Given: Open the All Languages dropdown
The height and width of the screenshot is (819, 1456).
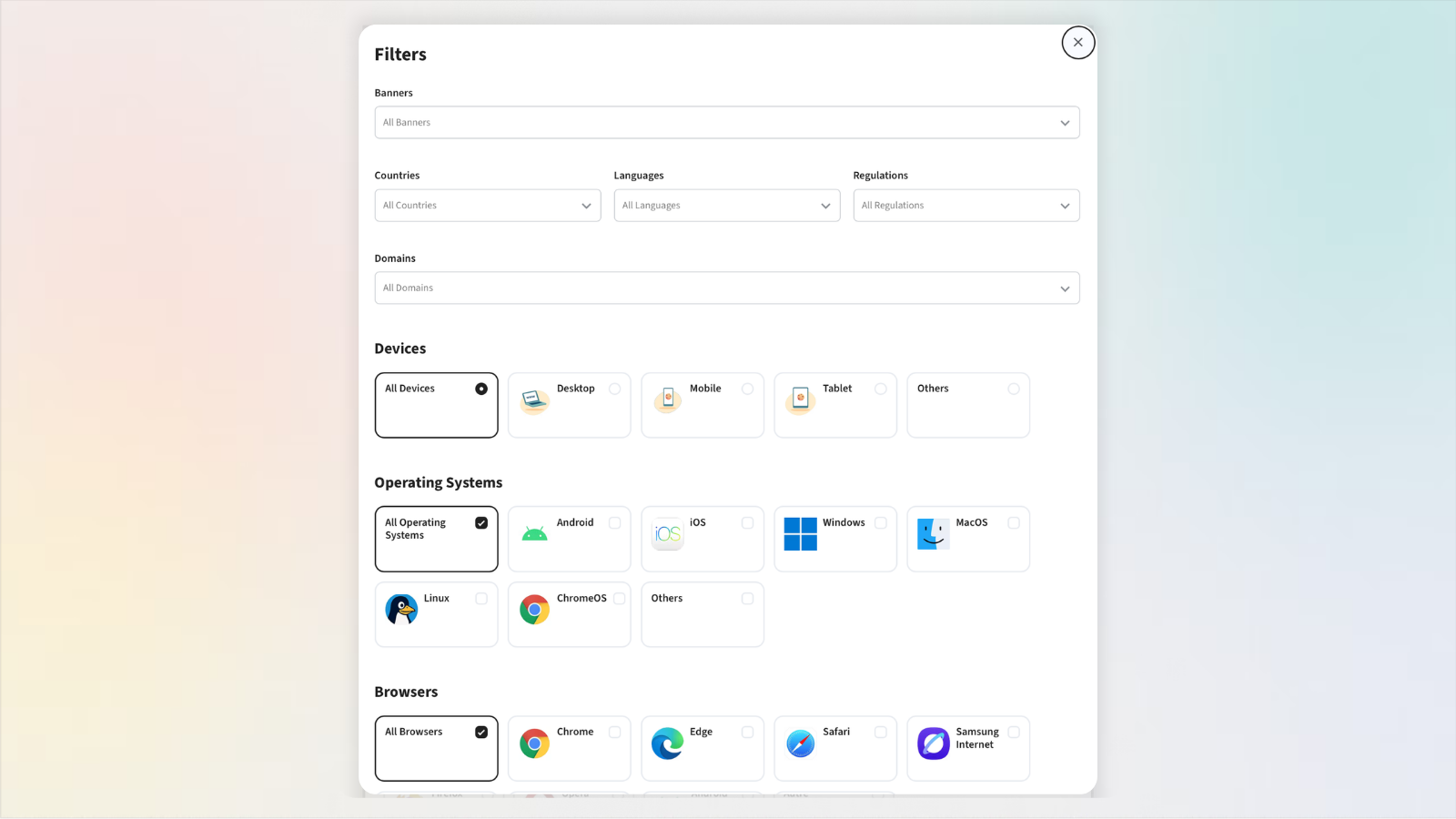Looking at the screenshot, I should [x=727, y=206].
